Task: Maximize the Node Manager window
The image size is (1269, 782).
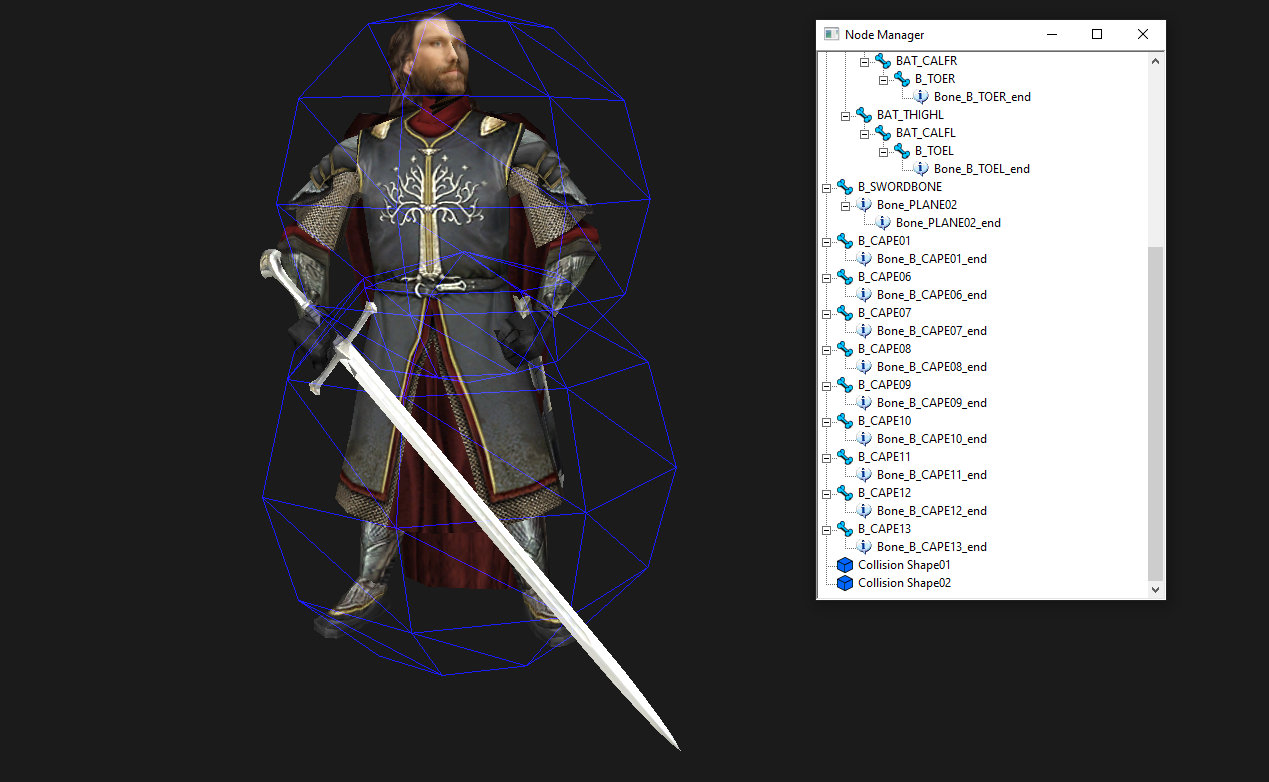Action: click(x=1097, y=34)
